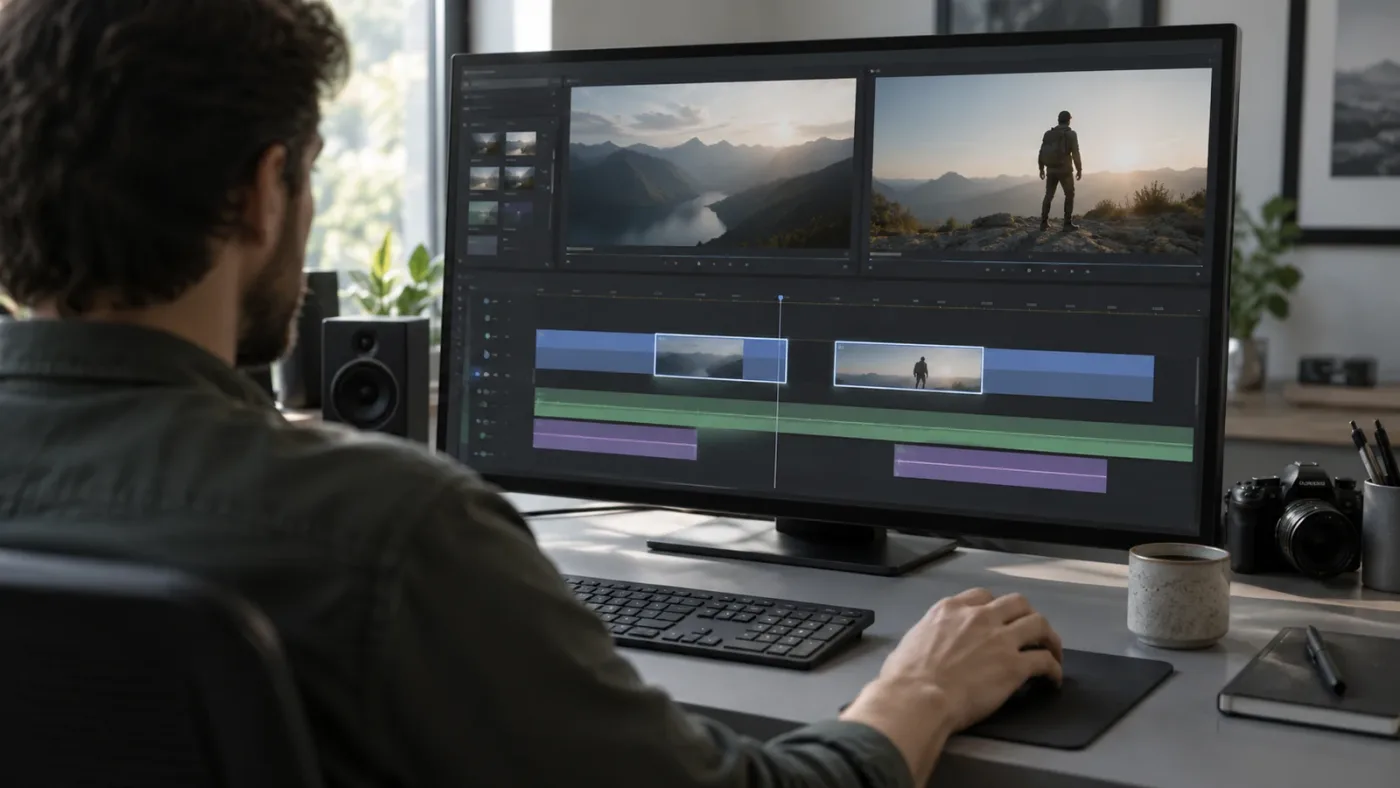Select the left purple clip on the timeline
Viewport: 1400px width, 788px height.
[x=615, y=439]
